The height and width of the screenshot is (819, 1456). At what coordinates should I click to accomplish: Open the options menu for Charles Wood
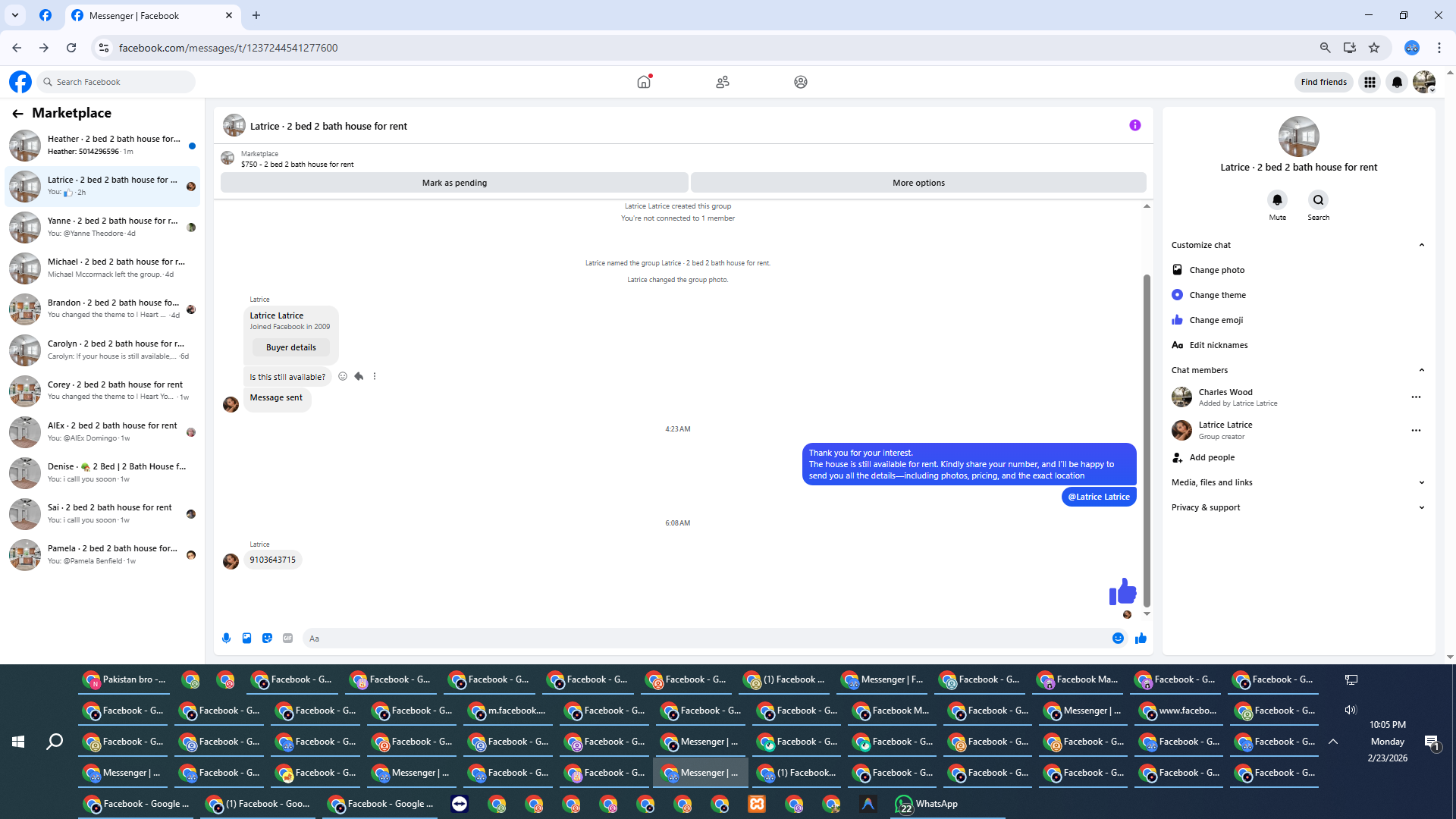coord(1415,397)
